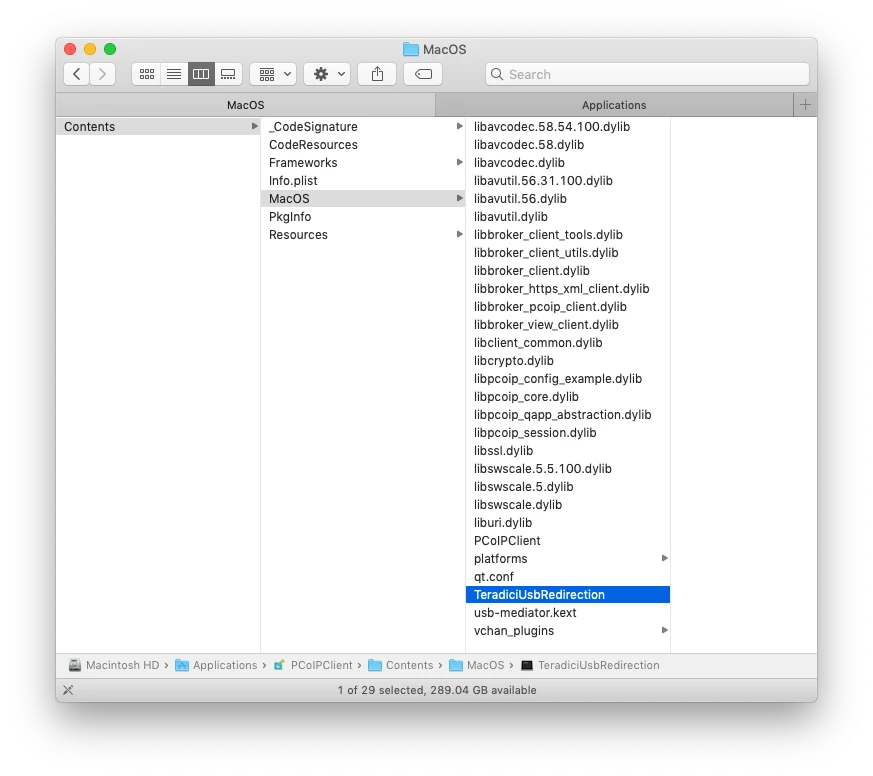Select the column view button
Viewport: 873px width, 776px height.
(x=201, y=74)
